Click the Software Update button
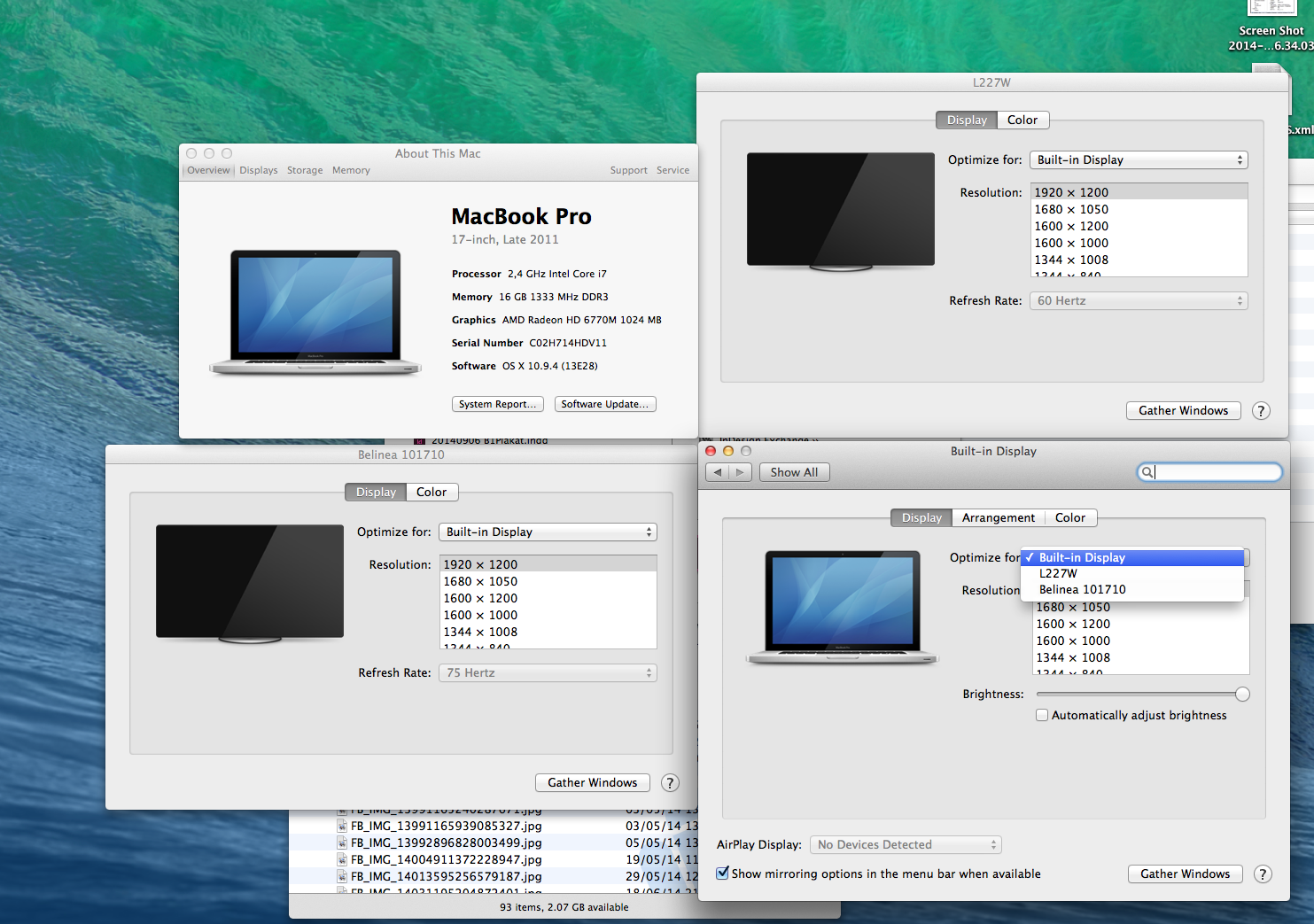Image resolution: width=1314 pixels, height=924 pixels. 605,404
